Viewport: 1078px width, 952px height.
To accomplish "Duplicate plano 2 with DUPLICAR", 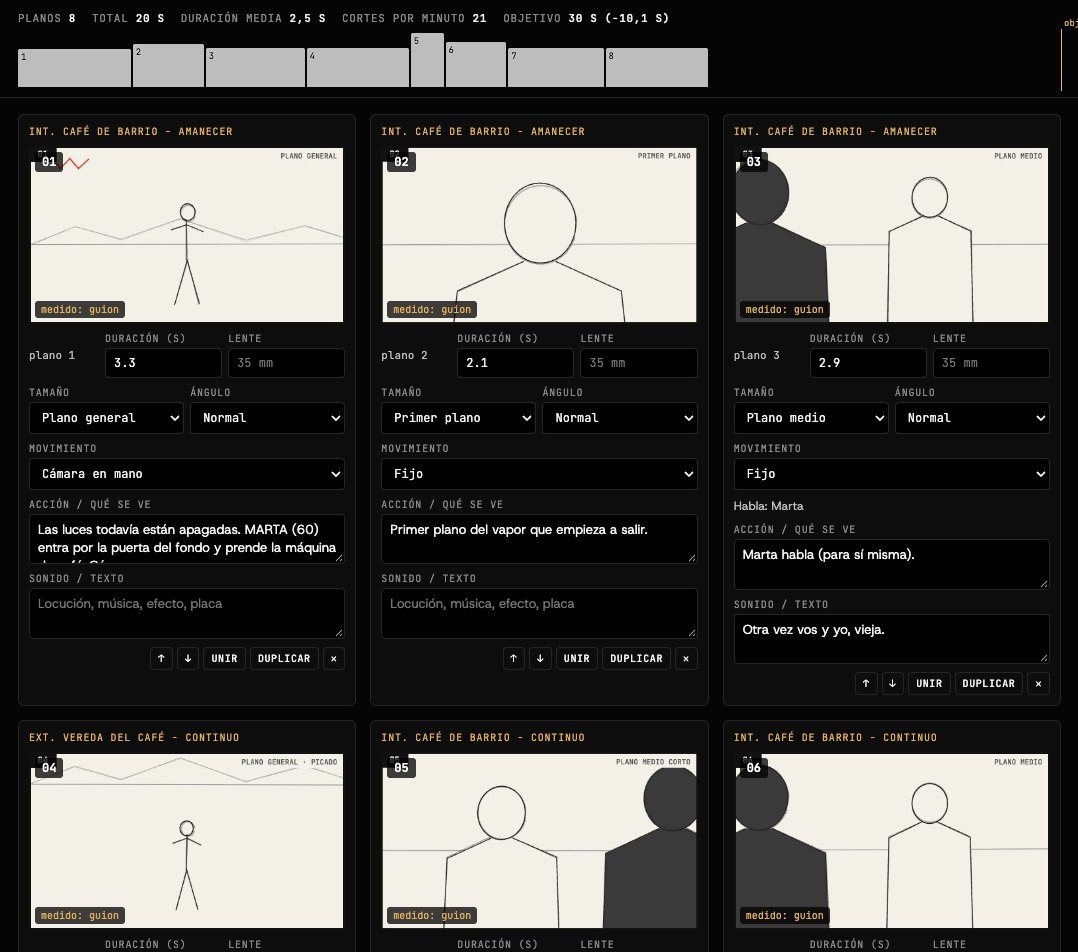I will tap(637, 658).
